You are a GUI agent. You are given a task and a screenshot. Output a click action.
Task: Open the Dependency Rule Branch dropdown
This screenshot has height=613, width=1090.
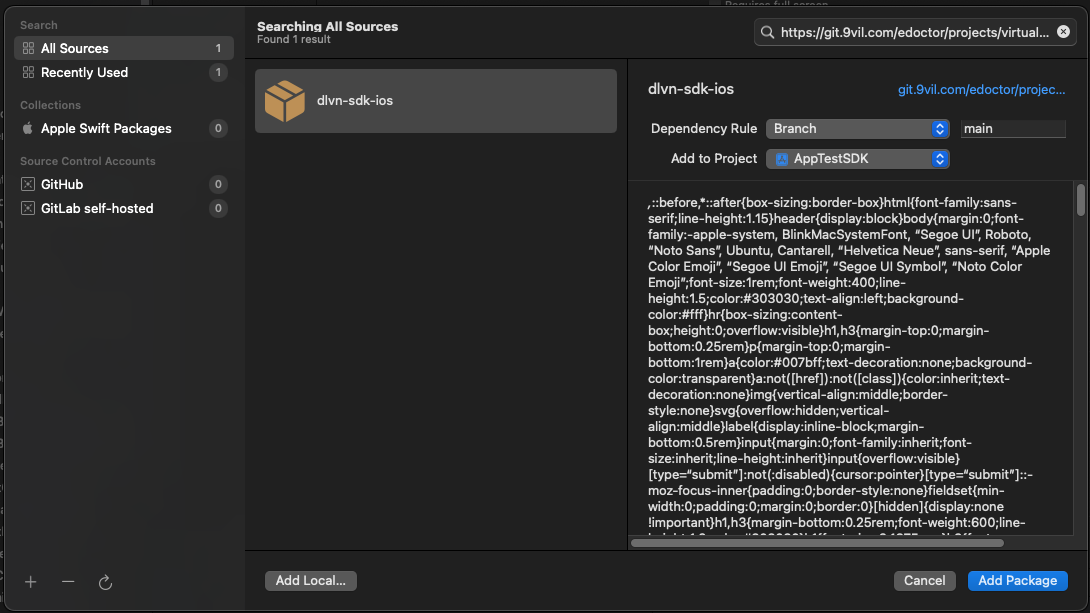pos(857,129)
